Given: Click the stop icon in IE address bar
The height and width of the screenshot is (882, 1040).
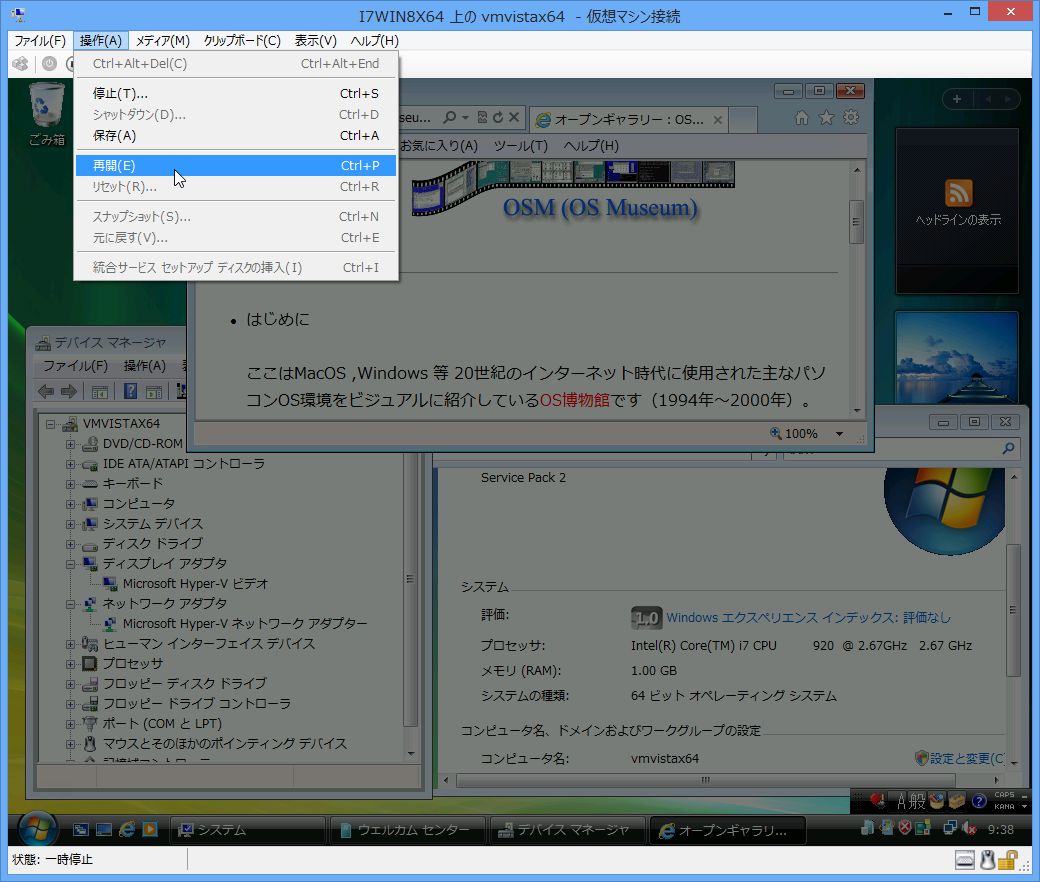Looking at the screenshot, I should pos(514,117).
